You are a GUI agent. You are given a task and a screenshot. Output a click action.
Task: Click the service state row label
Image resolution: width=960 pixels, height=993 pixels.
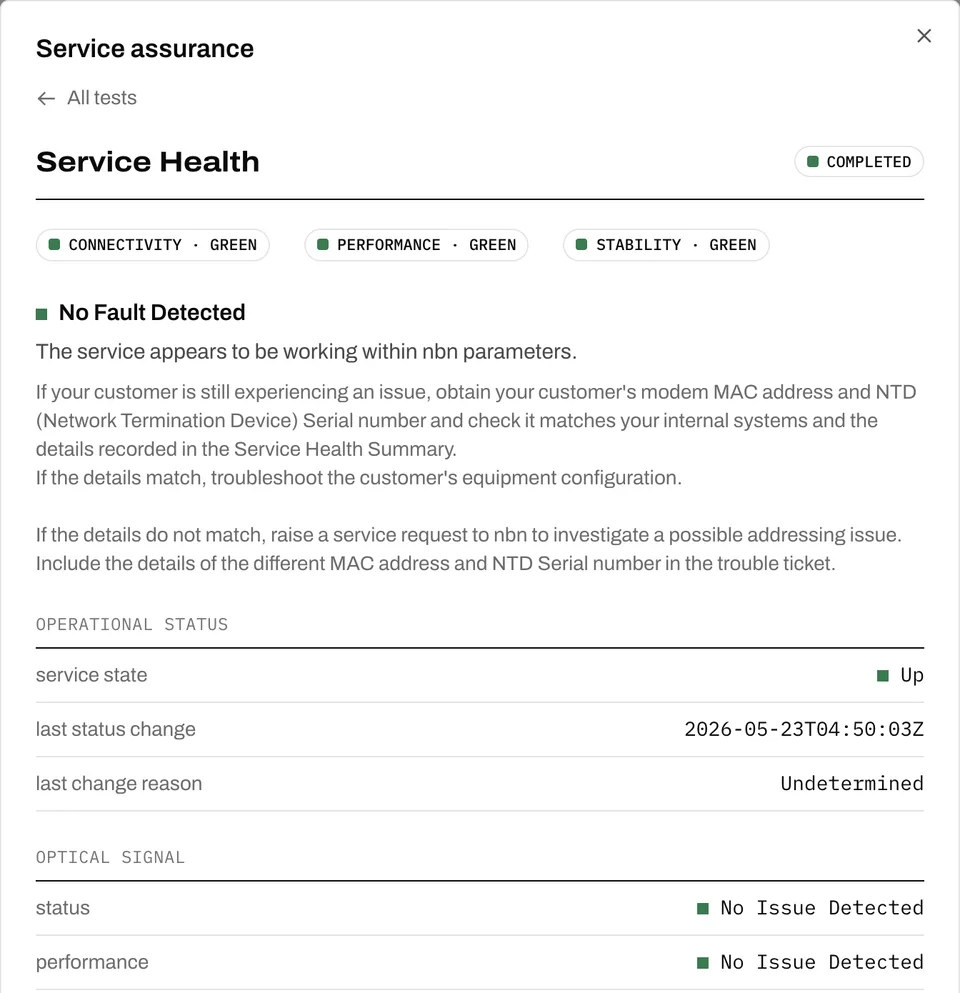pyautogui.click(x=92, y=675)
